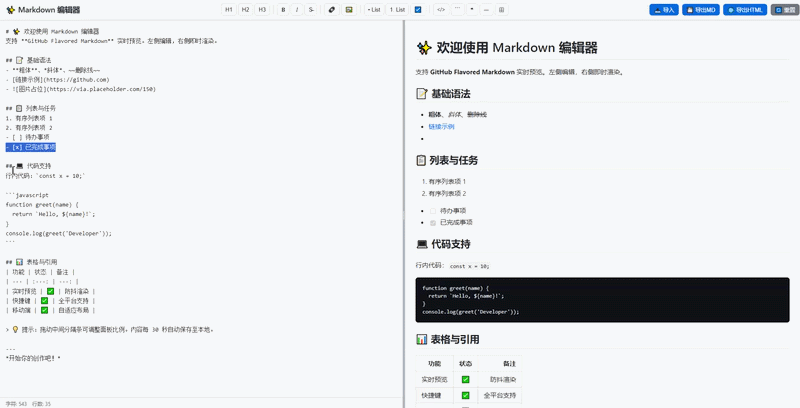Toggle the 已完成事项 checkbox in the preview
The image size is (800, 408).
coord(433,222)
